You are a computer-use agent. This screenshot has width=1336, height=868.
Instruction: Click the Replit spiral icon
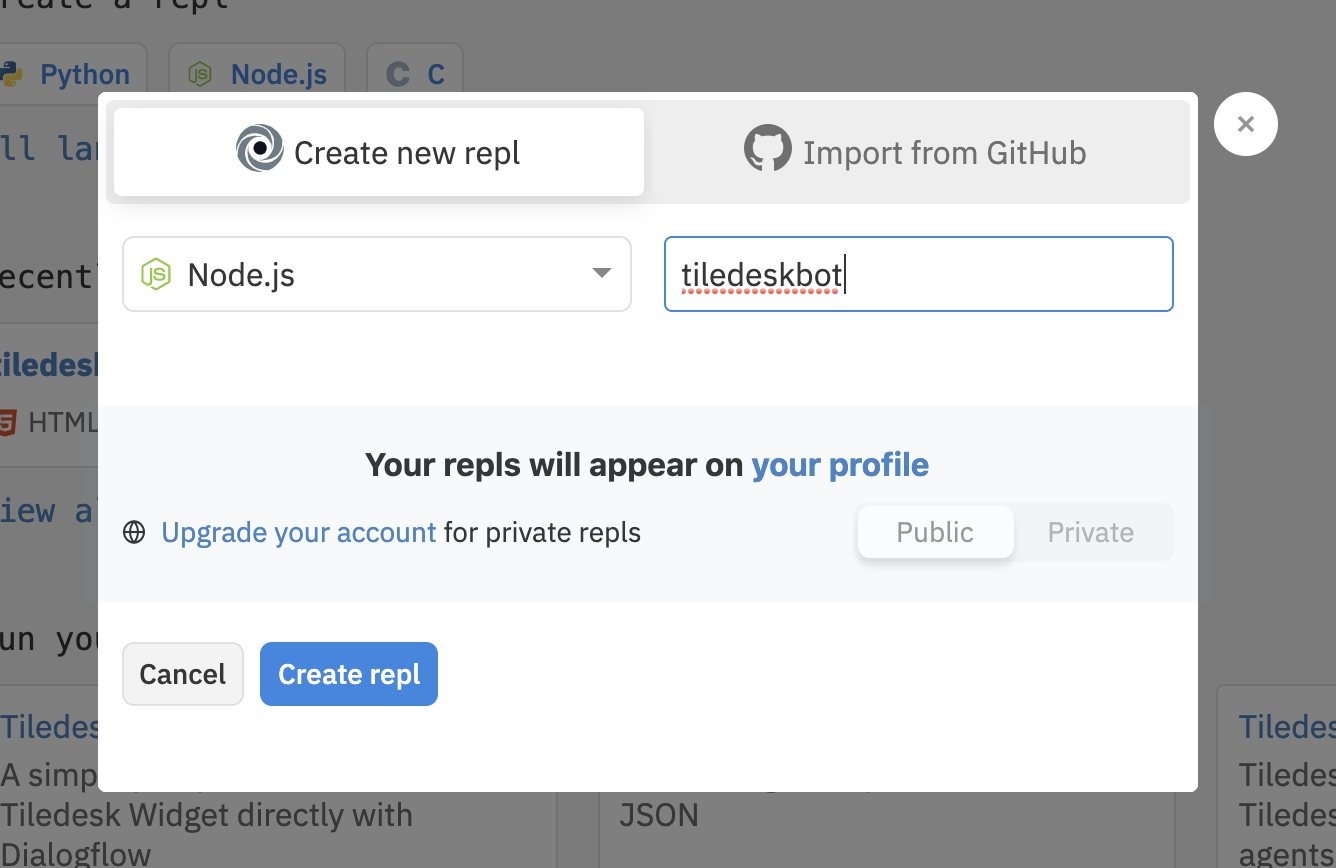click(259, 149)
